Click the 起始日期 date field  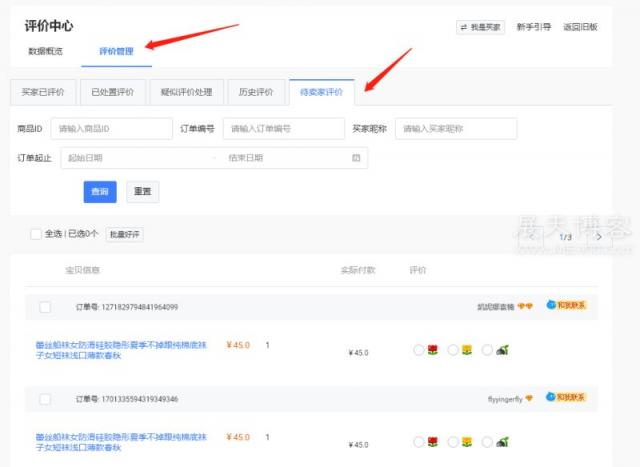137,158
